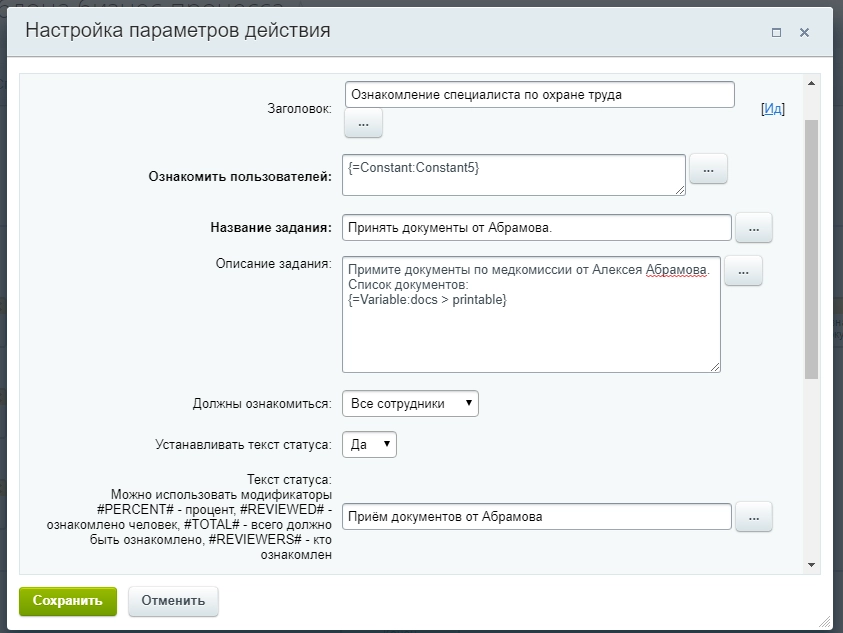Expand the Ознакомить пользователей resize handle
Screen dimensions: 843x633
(682, 192)
